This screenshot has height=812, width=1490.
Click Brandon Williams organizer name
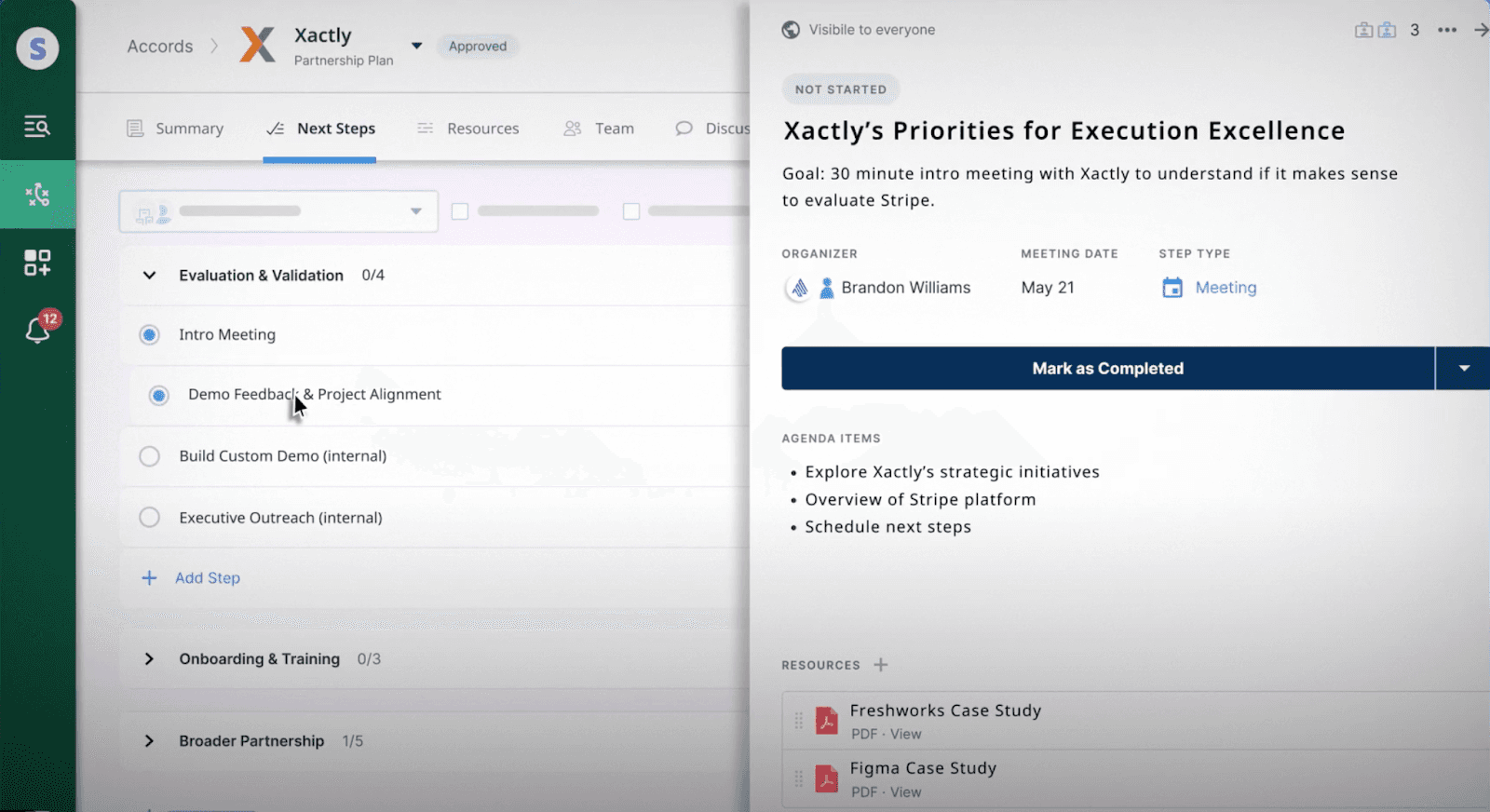pos(906,288)
